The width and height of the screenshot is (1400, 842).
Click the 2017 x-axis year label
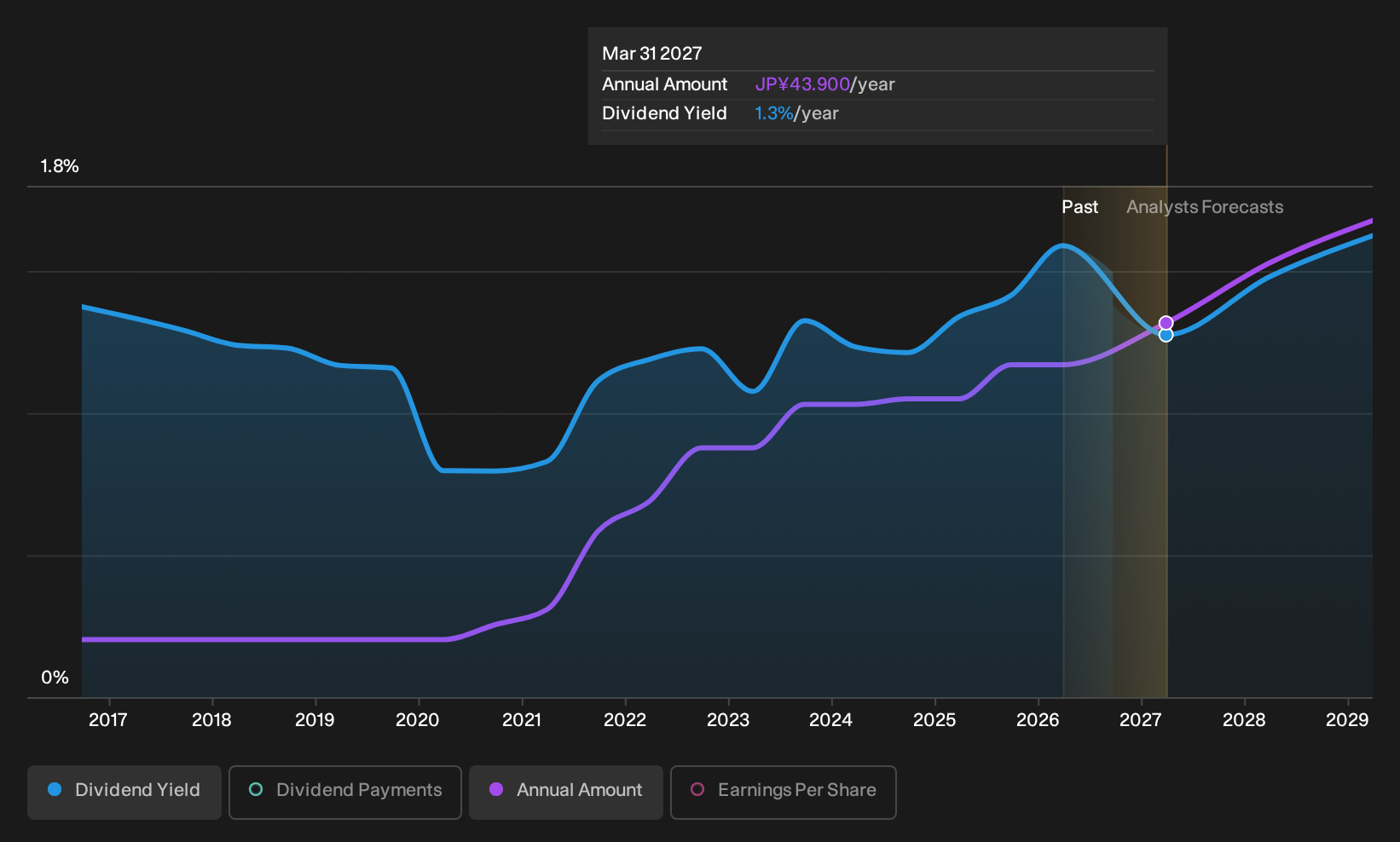(108, 720)
